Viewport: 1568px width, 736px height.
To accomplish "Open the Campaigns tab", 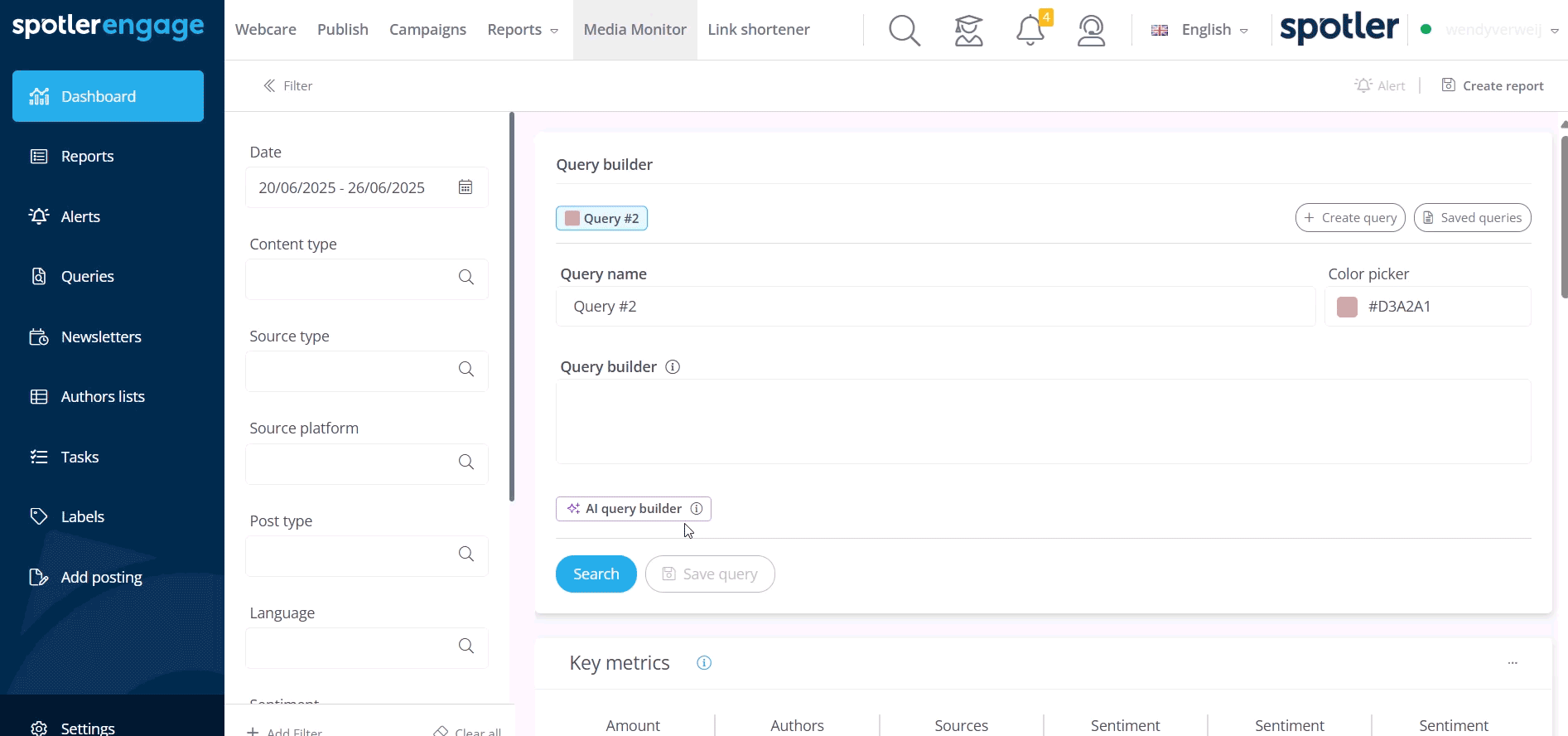I will coord(427,30).
